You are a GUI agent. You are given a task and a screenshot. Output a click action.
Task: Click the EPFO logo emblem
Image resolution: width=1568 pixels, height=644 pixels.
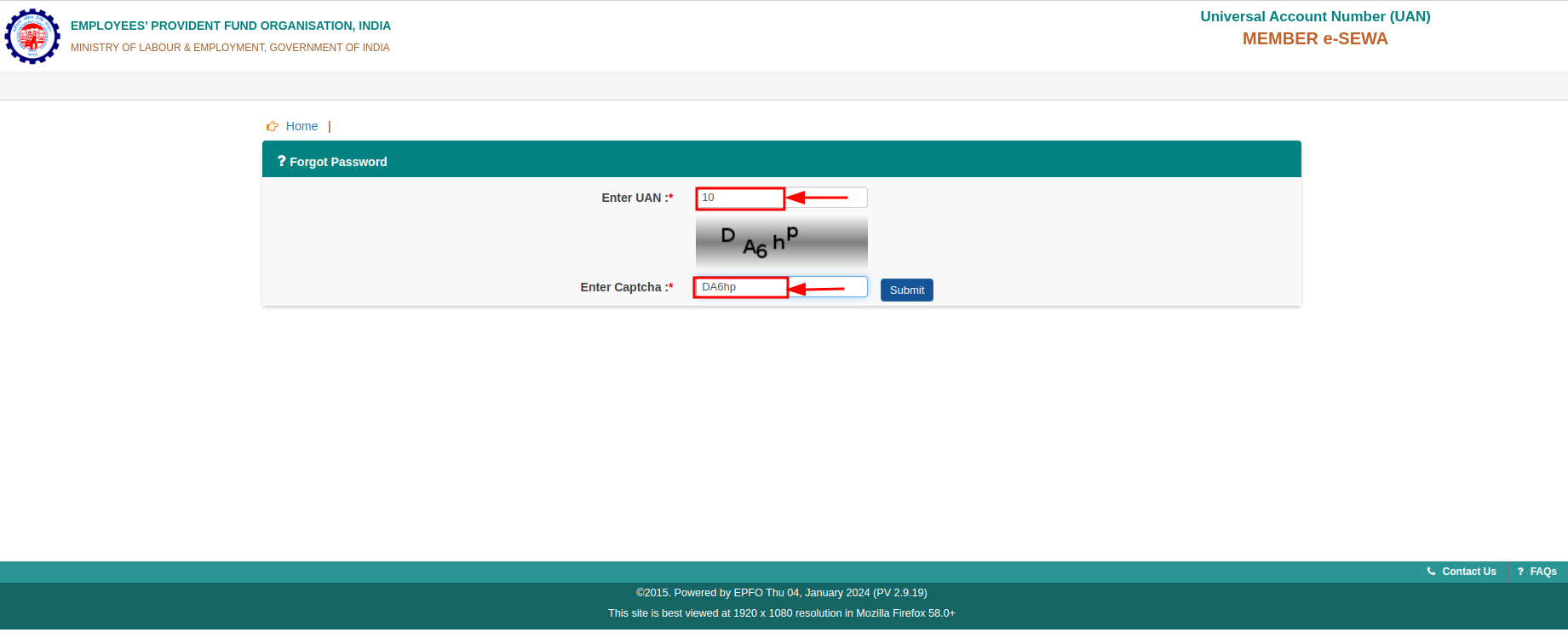(x=32, y=37)
